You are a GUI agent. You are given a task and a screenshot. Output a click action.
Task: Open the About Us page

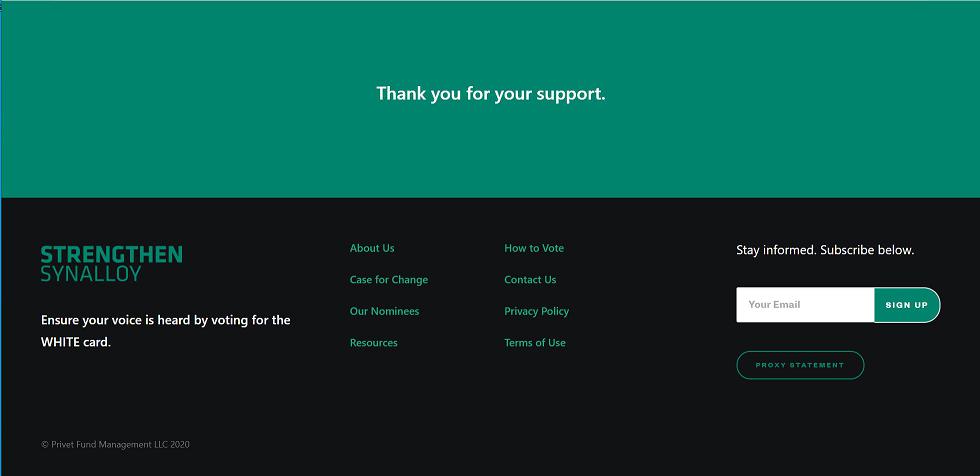click(372, 248)
